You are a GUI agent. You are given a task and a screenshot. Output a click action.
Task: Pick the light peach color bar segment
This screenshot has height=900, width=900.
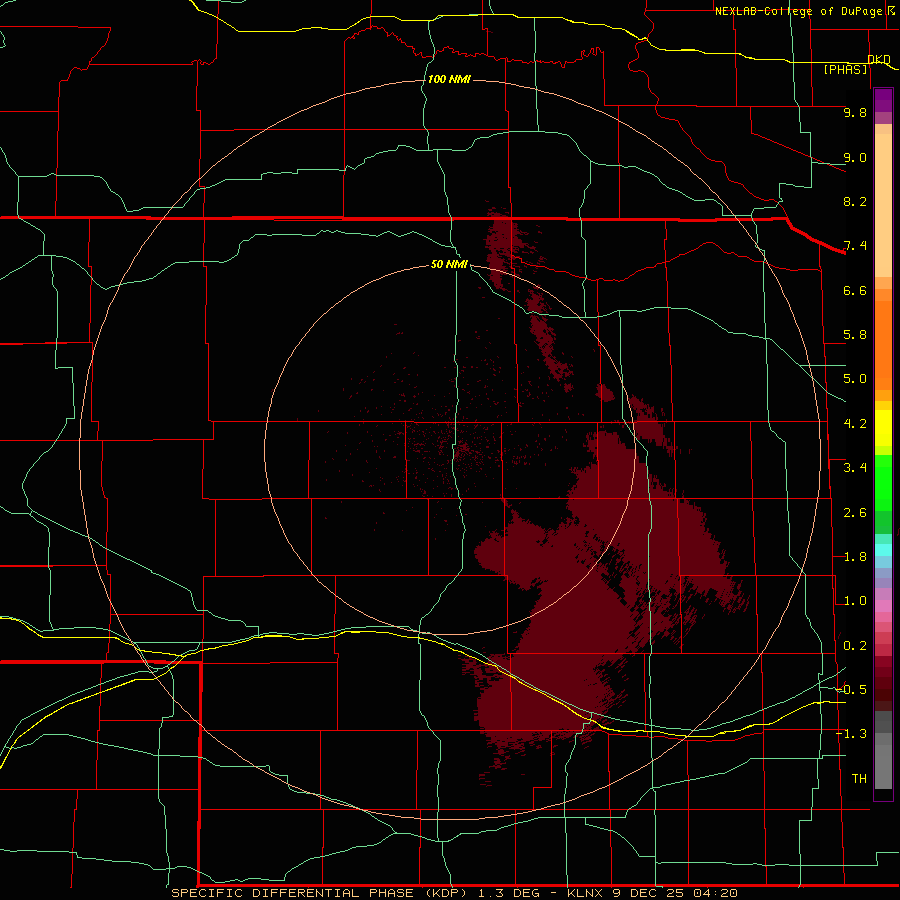[883, 205]
